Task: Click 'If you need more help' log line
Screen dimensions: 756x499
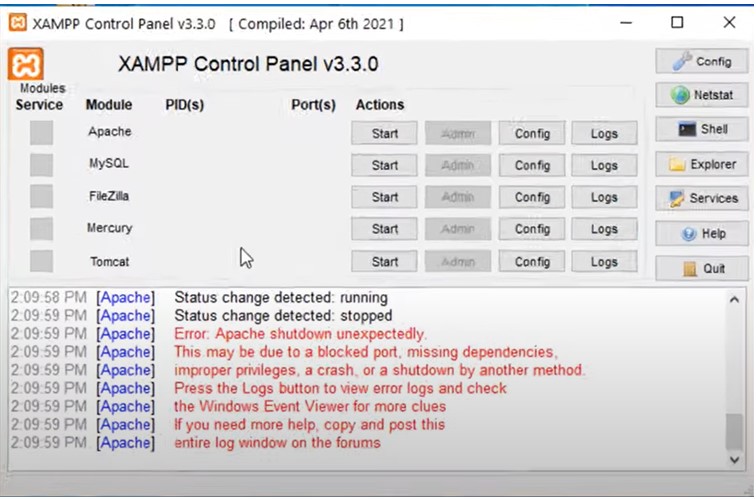Action: point(310,425)
